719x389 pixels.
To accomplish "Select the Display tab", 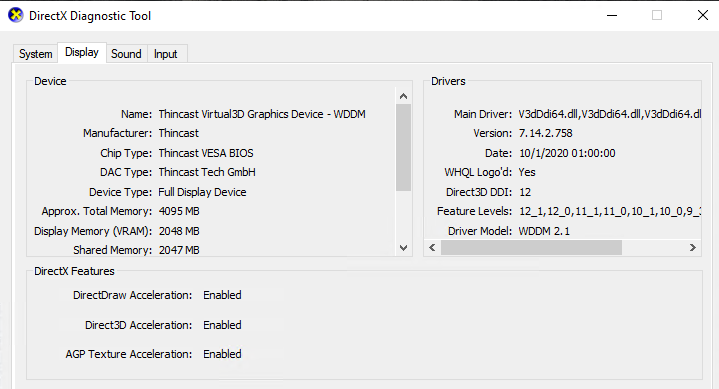I will tap(82, 52).
